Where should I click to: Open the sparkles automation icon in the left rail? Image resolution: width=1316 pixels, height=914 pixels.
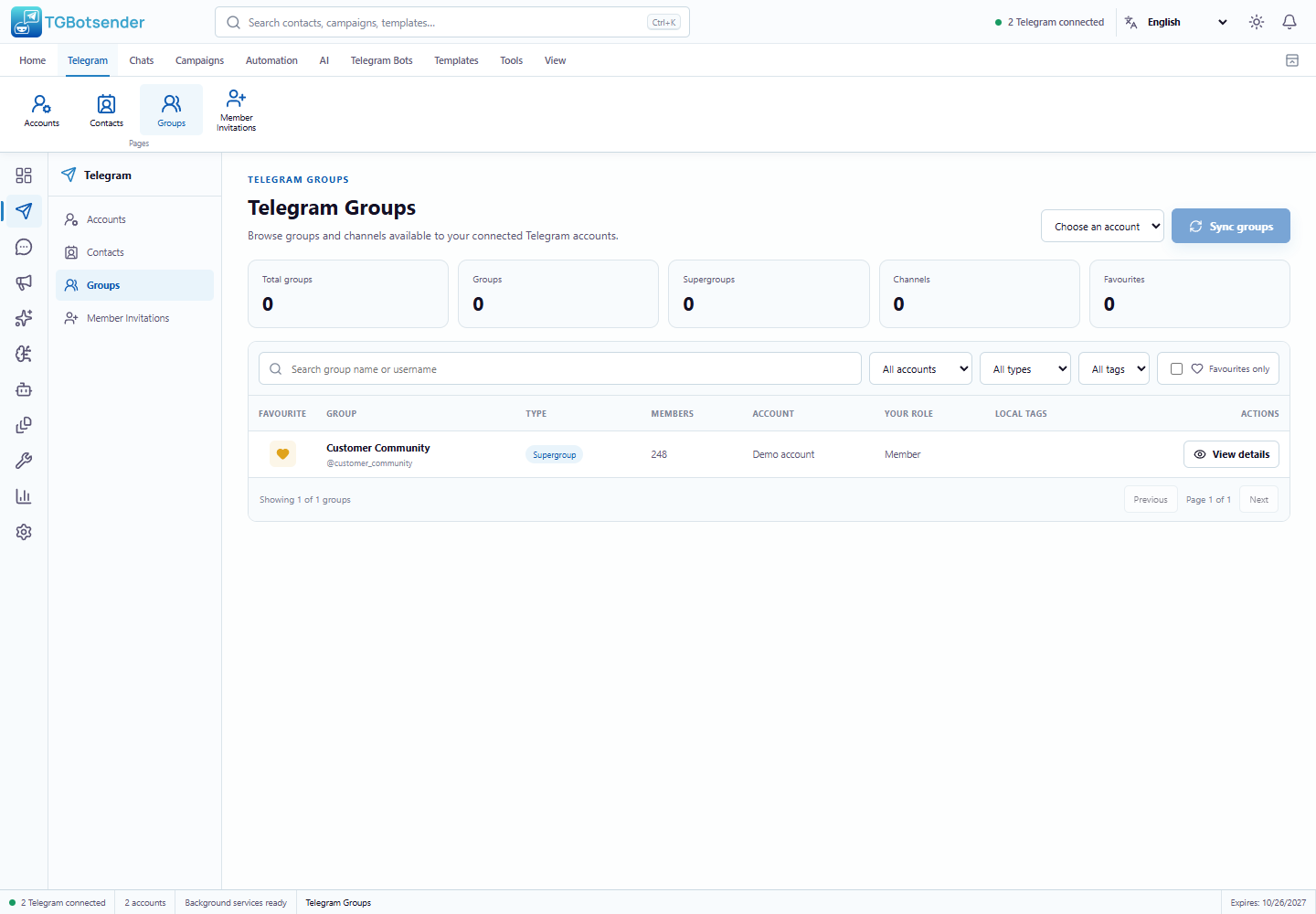[24, 318]
